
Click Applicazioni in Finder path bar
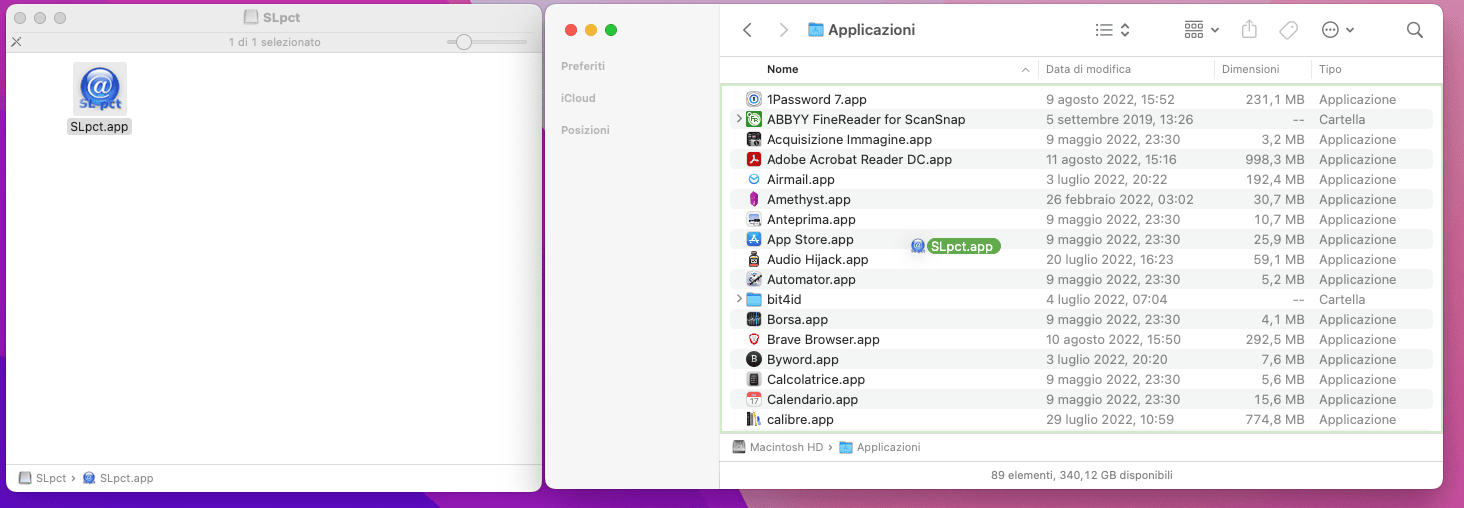tap(880, 447)
